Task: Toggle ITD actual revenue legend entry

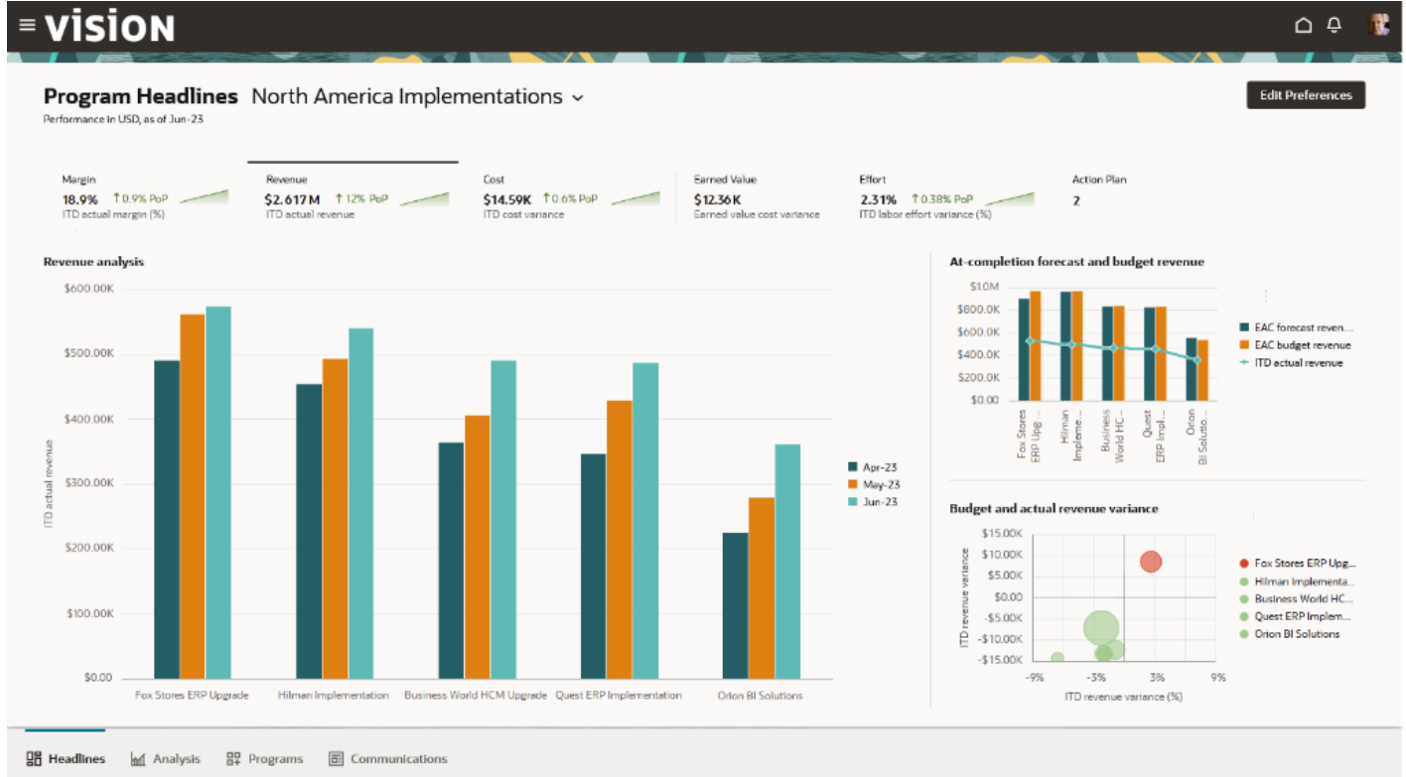Action: 1291,363
